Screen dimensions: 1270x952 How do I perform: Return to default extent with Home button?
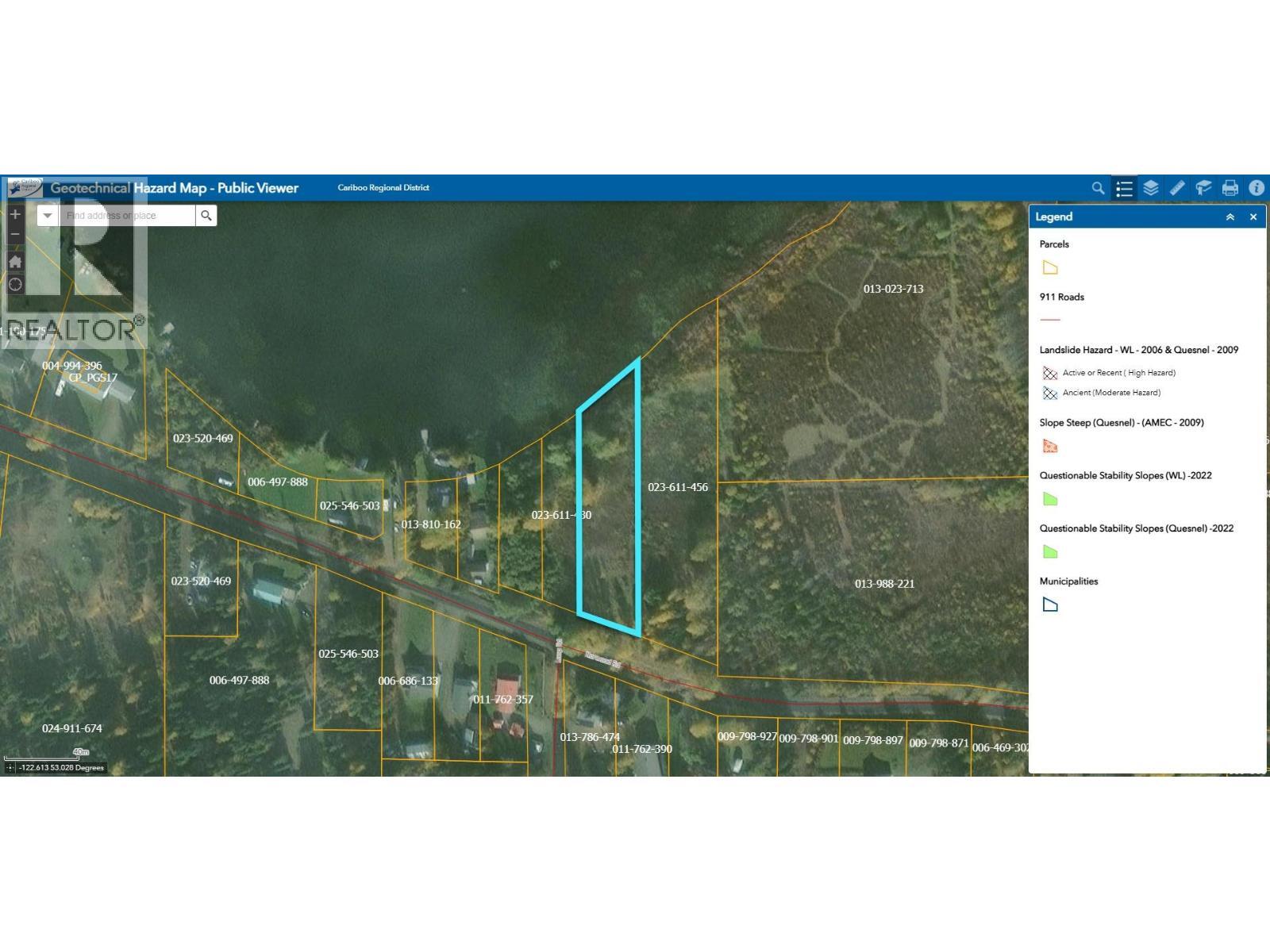click(x=15, y=262)
